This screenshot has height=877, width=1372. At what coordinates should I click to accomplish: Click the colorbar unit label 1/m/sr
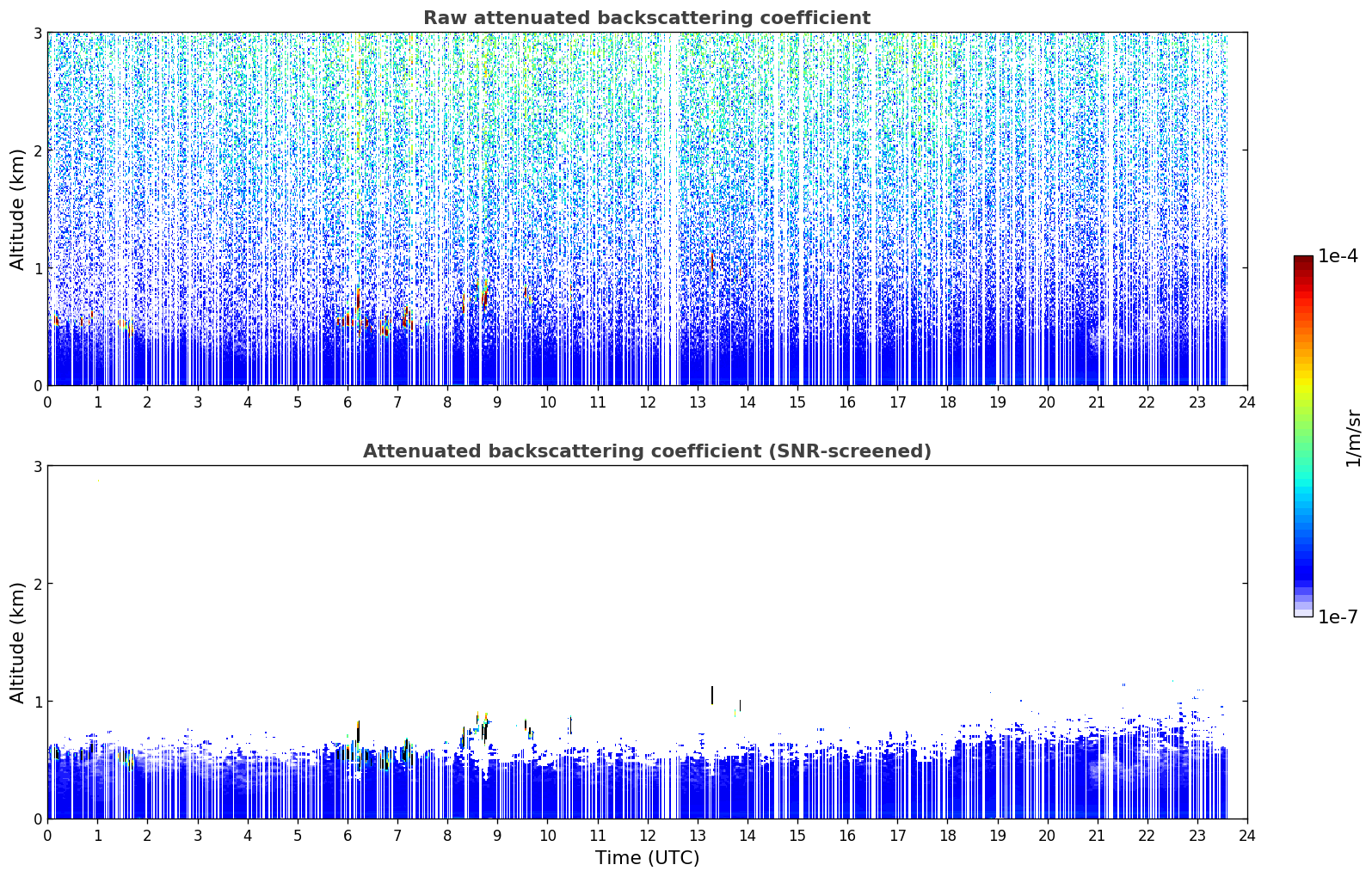1353,438
